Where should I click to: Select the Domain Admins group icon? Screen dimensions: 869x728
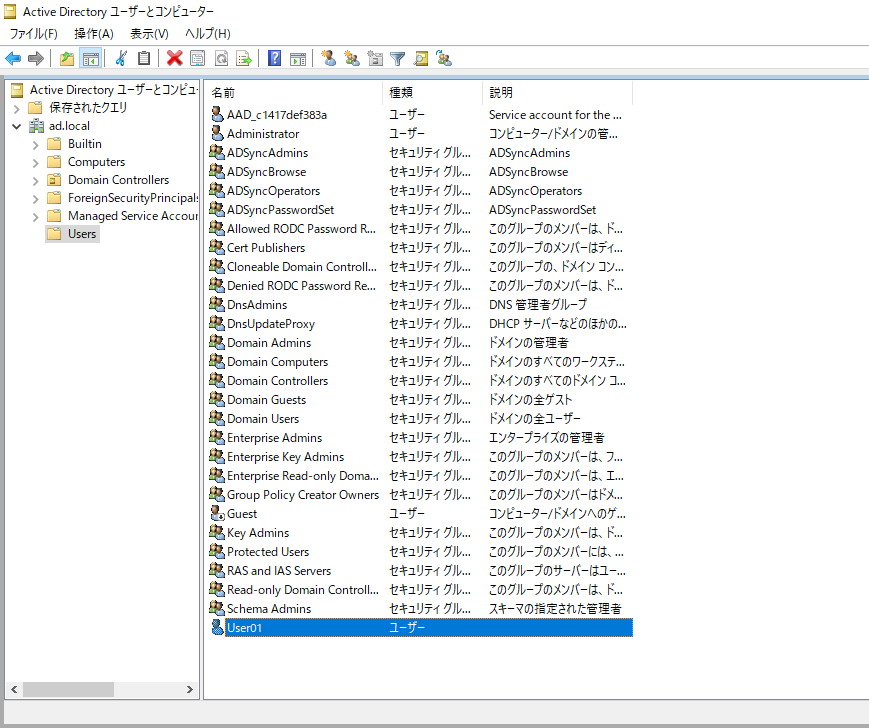[217, 342]
